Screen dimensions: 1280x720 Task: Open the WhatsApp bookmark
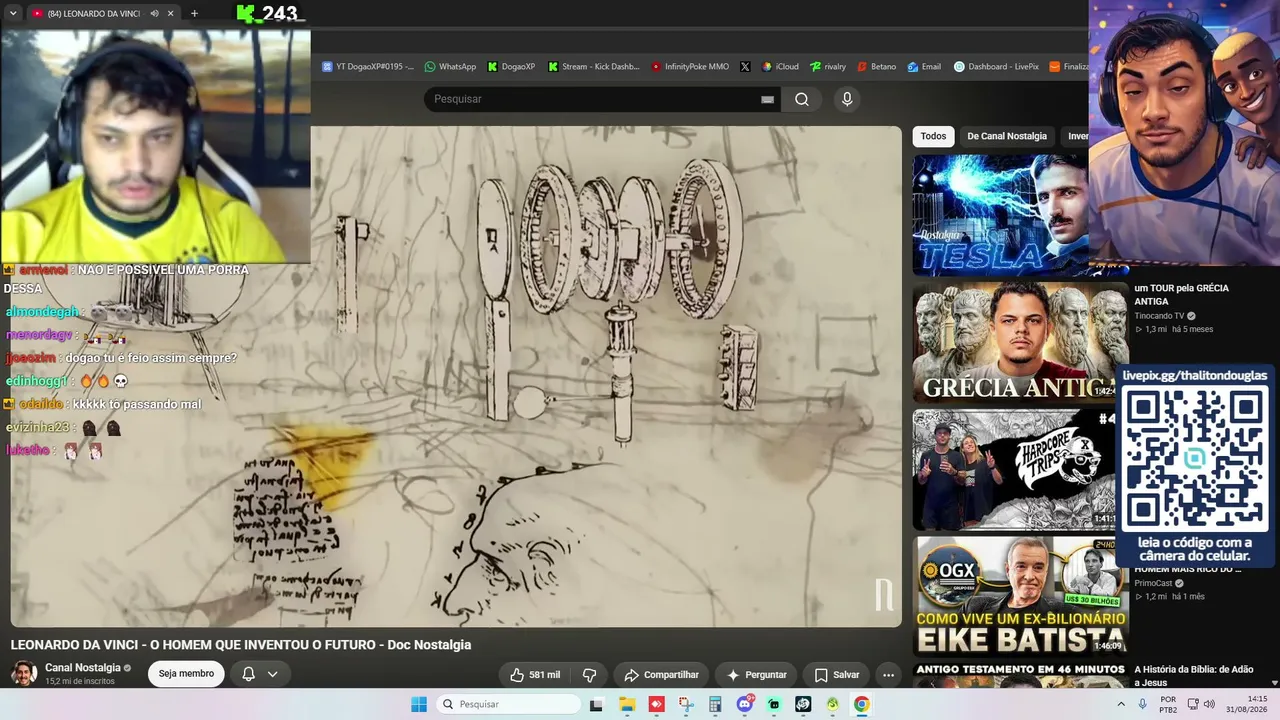point(450,67)
